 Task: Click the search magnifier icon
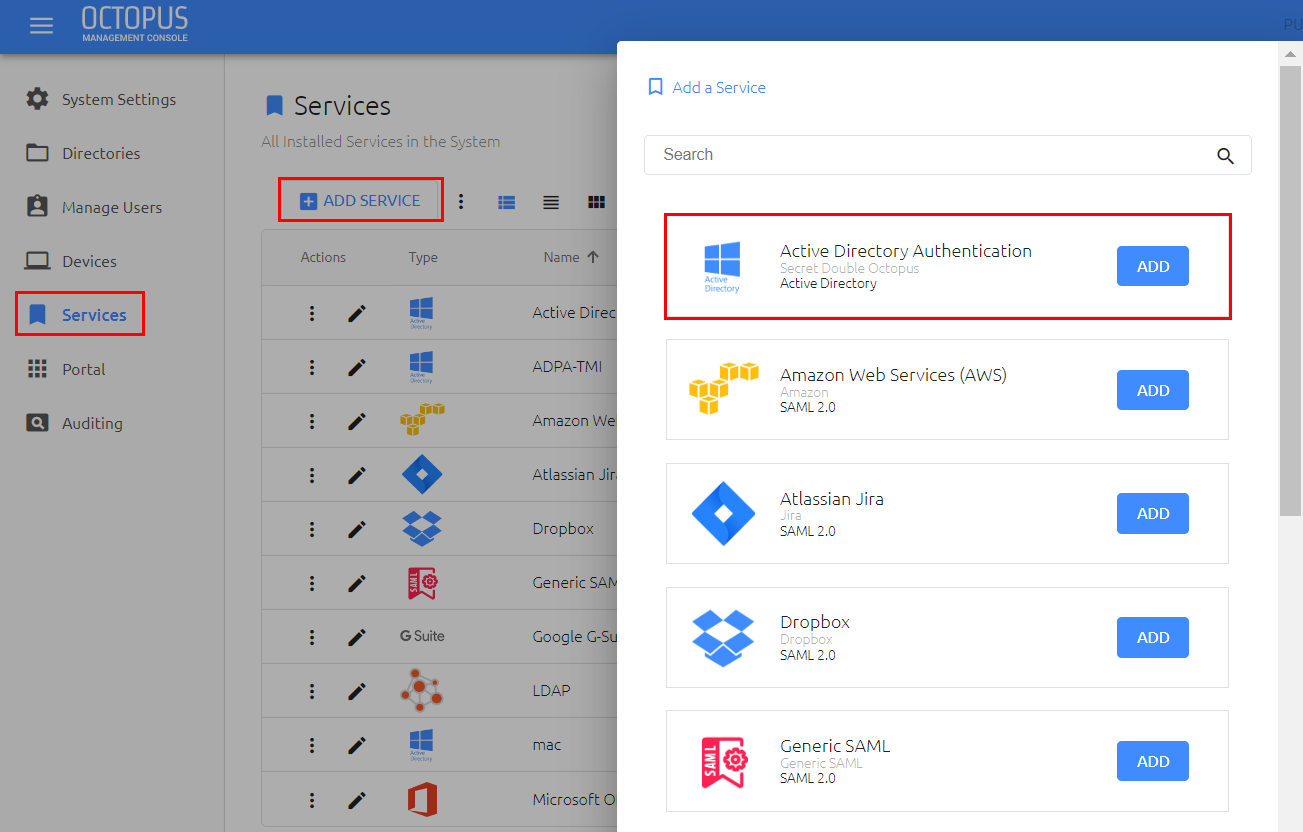tap(1225, 155)
